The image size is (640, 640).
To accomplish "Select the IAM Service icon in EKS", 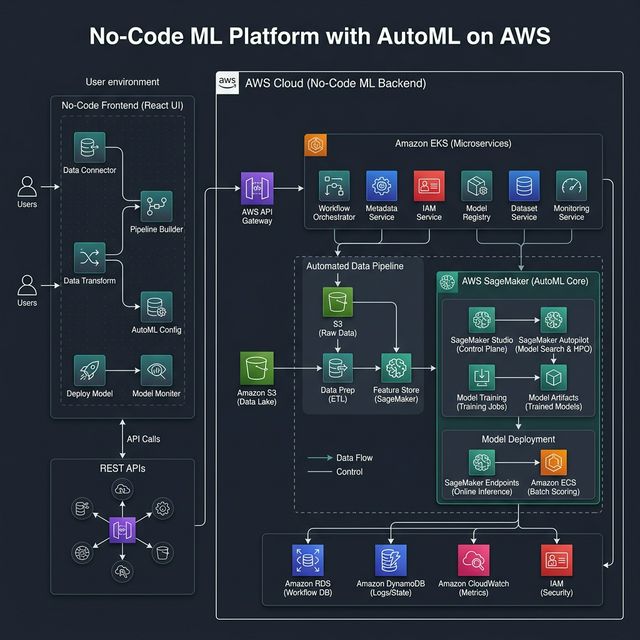I will tap(429, 186).
